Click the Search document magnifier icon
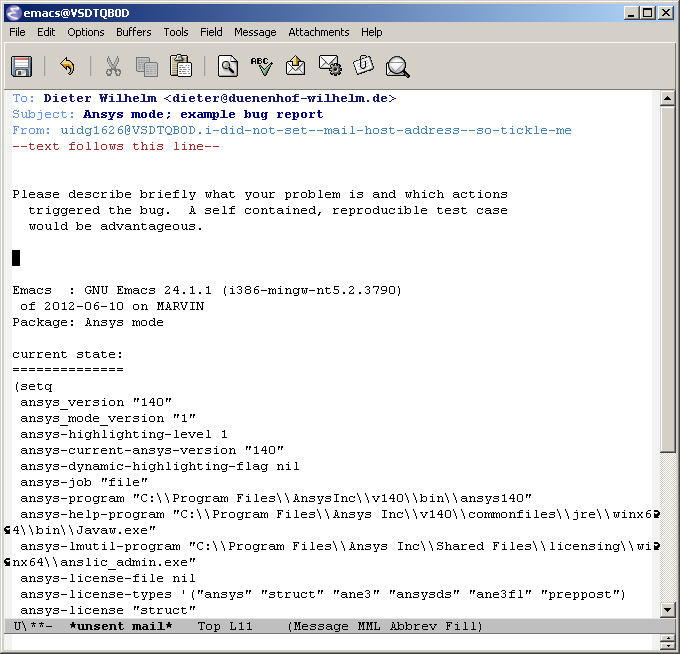The image size is (680, 654). tap(228, 66)
